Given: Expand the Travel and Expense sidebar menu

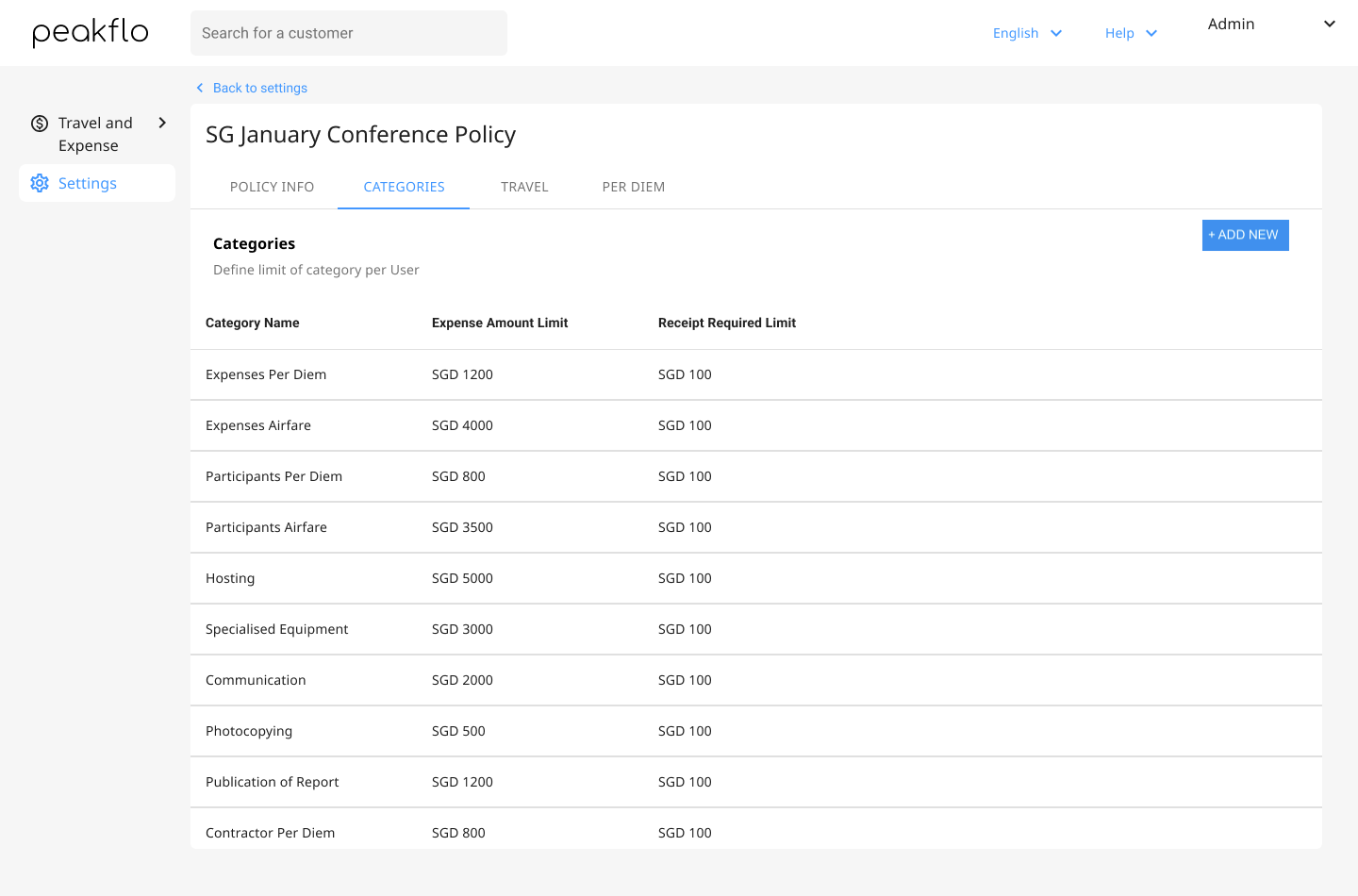Looking at the screenshot, I should pyautogui.click(x=162, y=123).
